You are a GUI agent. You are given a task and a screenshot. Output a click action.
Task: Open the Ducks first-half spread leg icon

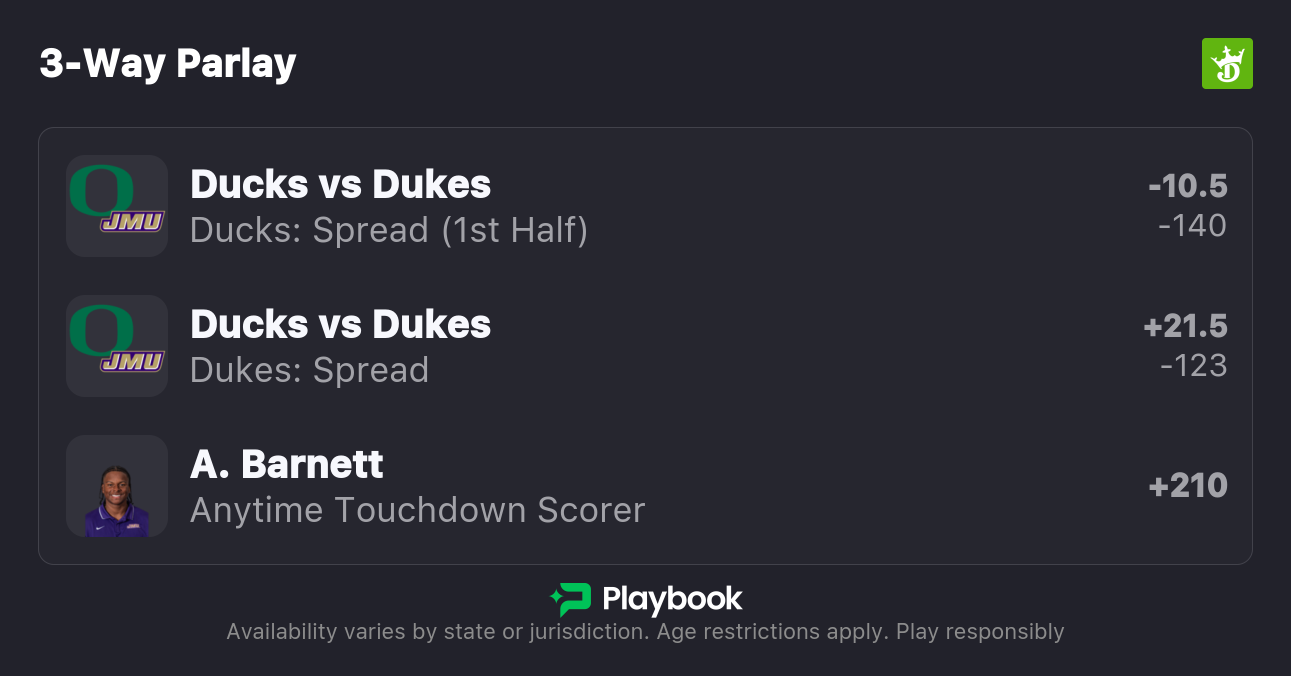[116, 206]
